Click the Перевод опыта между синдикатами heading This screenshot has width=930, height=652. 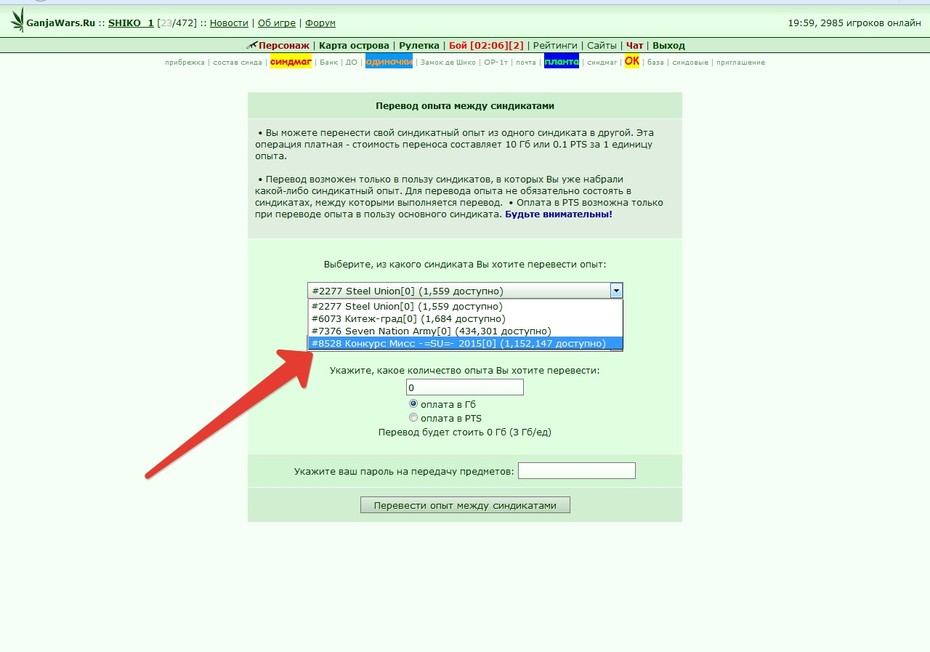click(465, 106)
